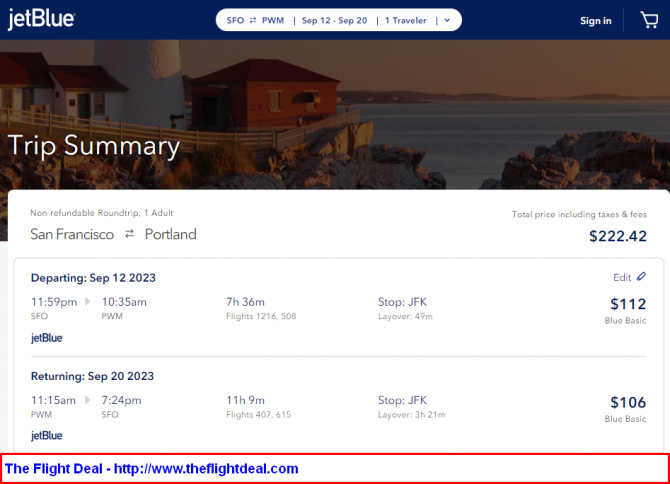Click the Returning: Sep 20 2023 heading
Screen dimensions: 670x484
point(92,376)
